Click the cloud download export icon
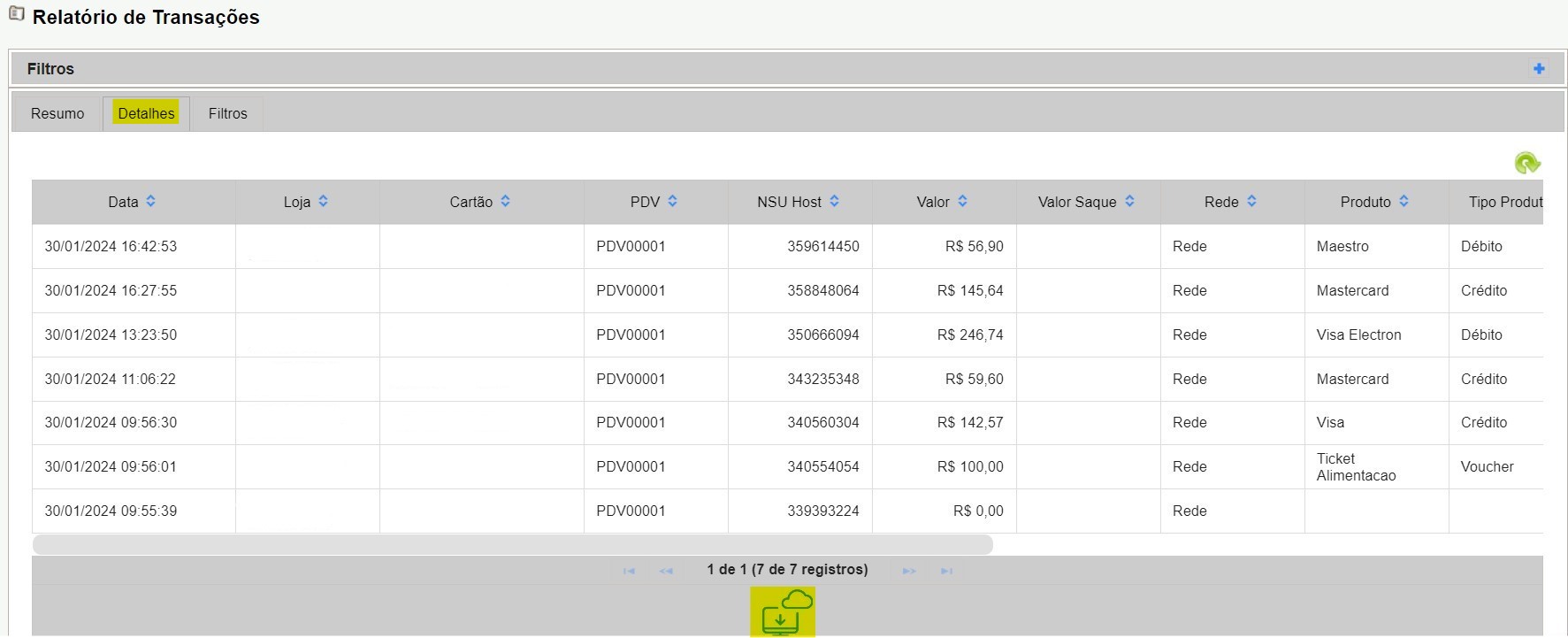The width and height of the screenshot is (1568, 638). (783, 612)
